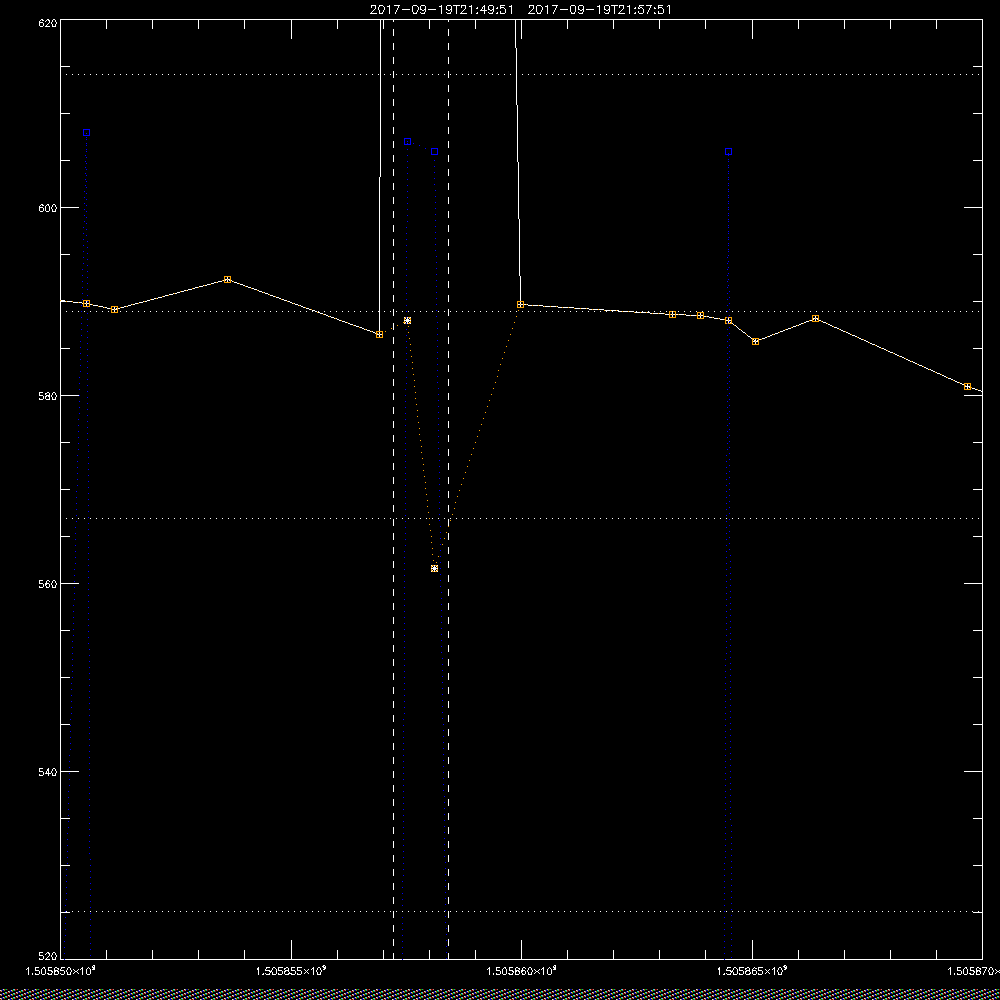1000x1000 pixels.
Task: Click the 580 y-axis label
Action: coord(48,396)
